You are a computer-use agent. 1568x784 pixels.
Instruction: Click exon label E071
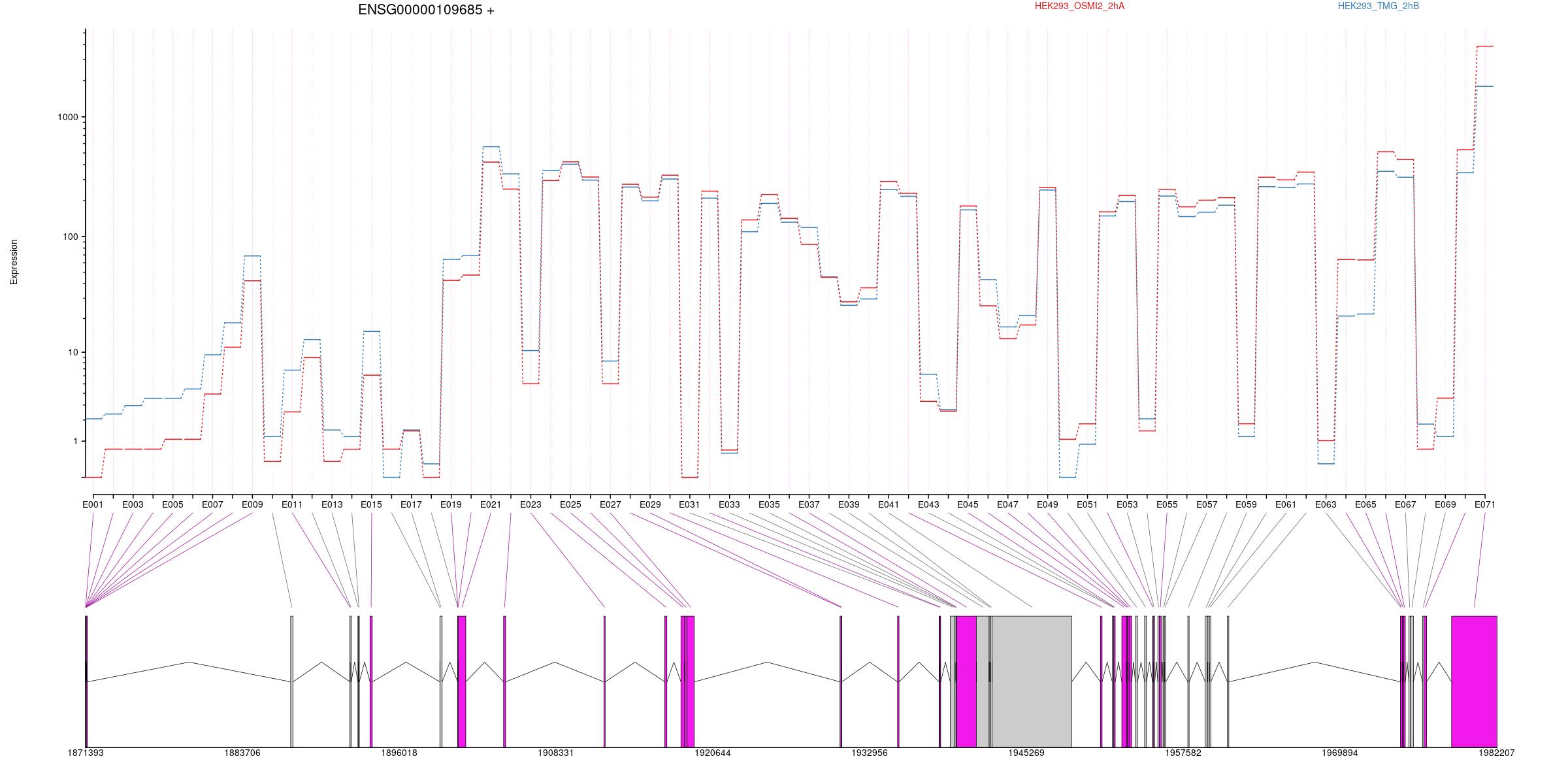[x=1485, y=504]
